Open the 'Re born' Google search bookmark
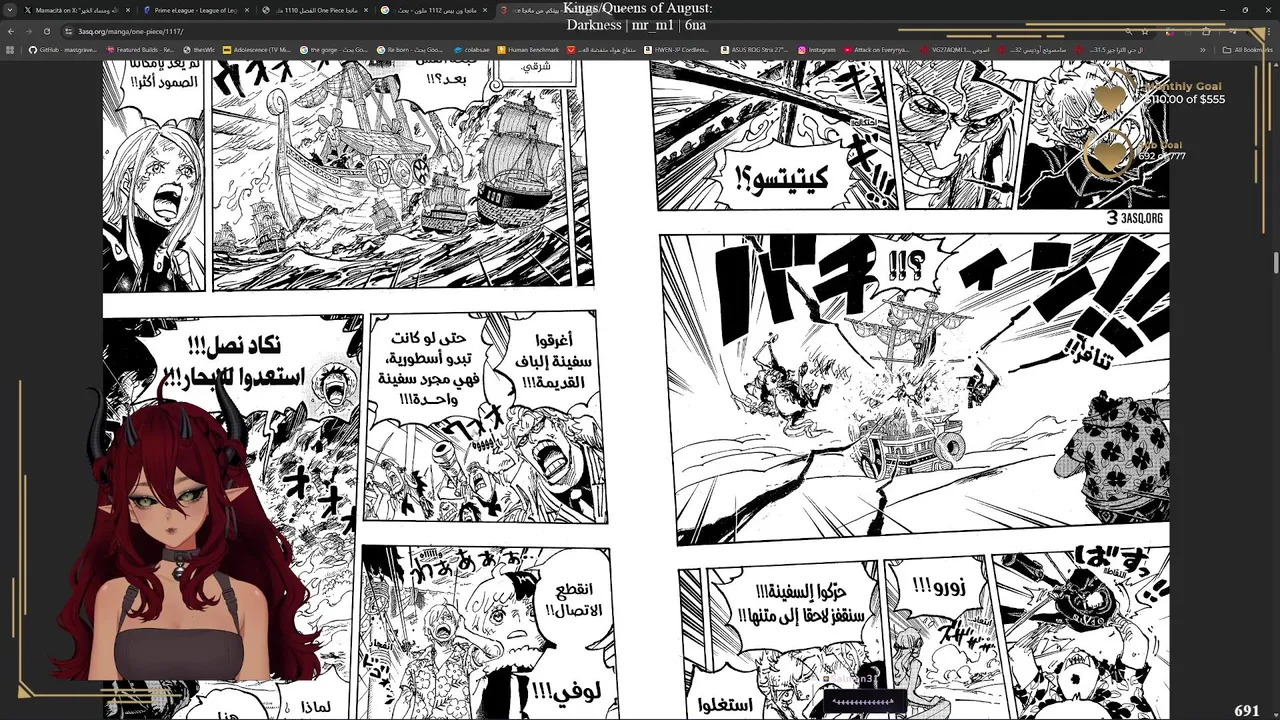This screenshot has height=720, width=1280. click(x=410, y=50)
